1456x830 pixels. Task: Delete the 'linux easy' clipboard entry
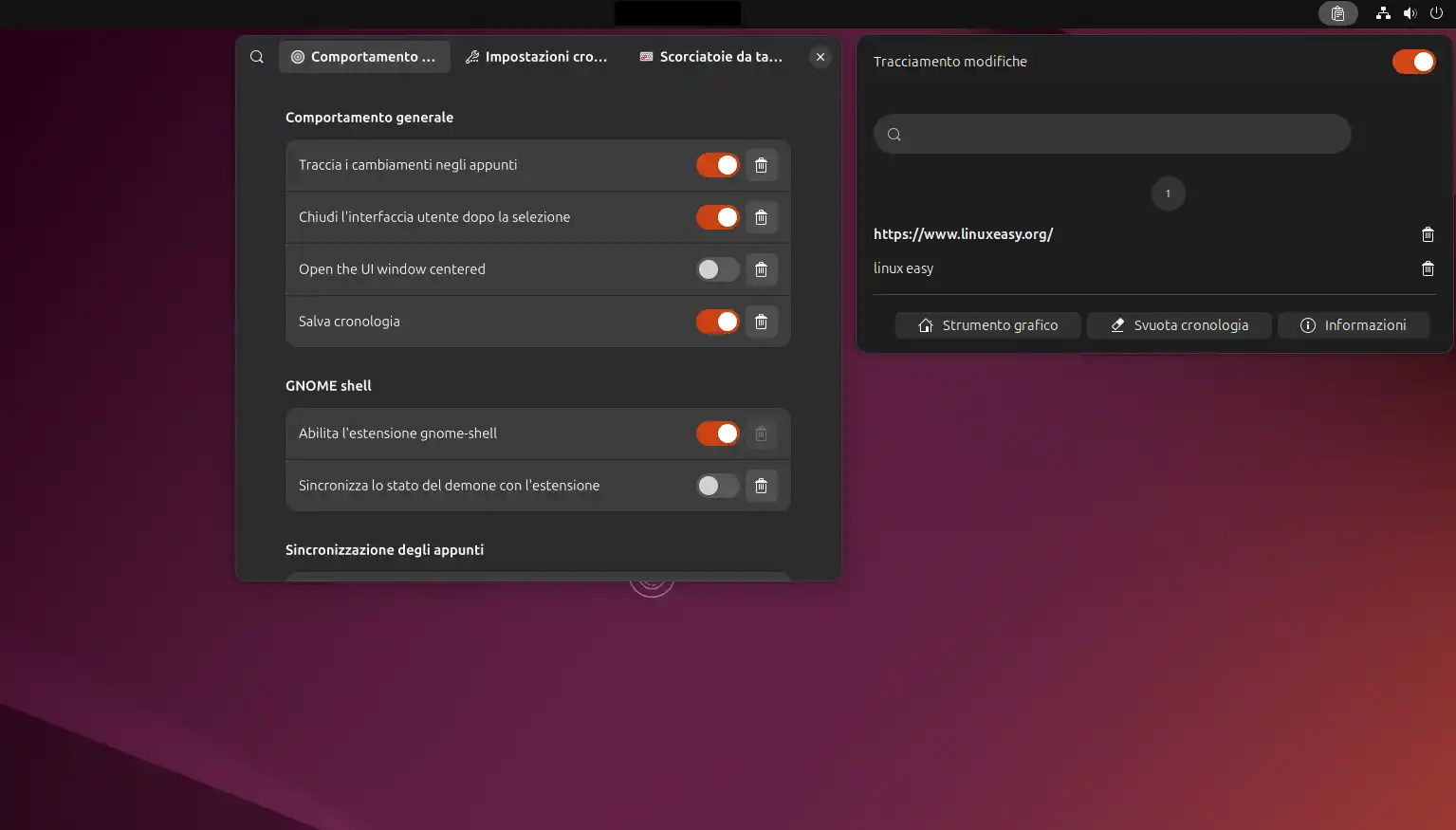(x=1428, y=268)
